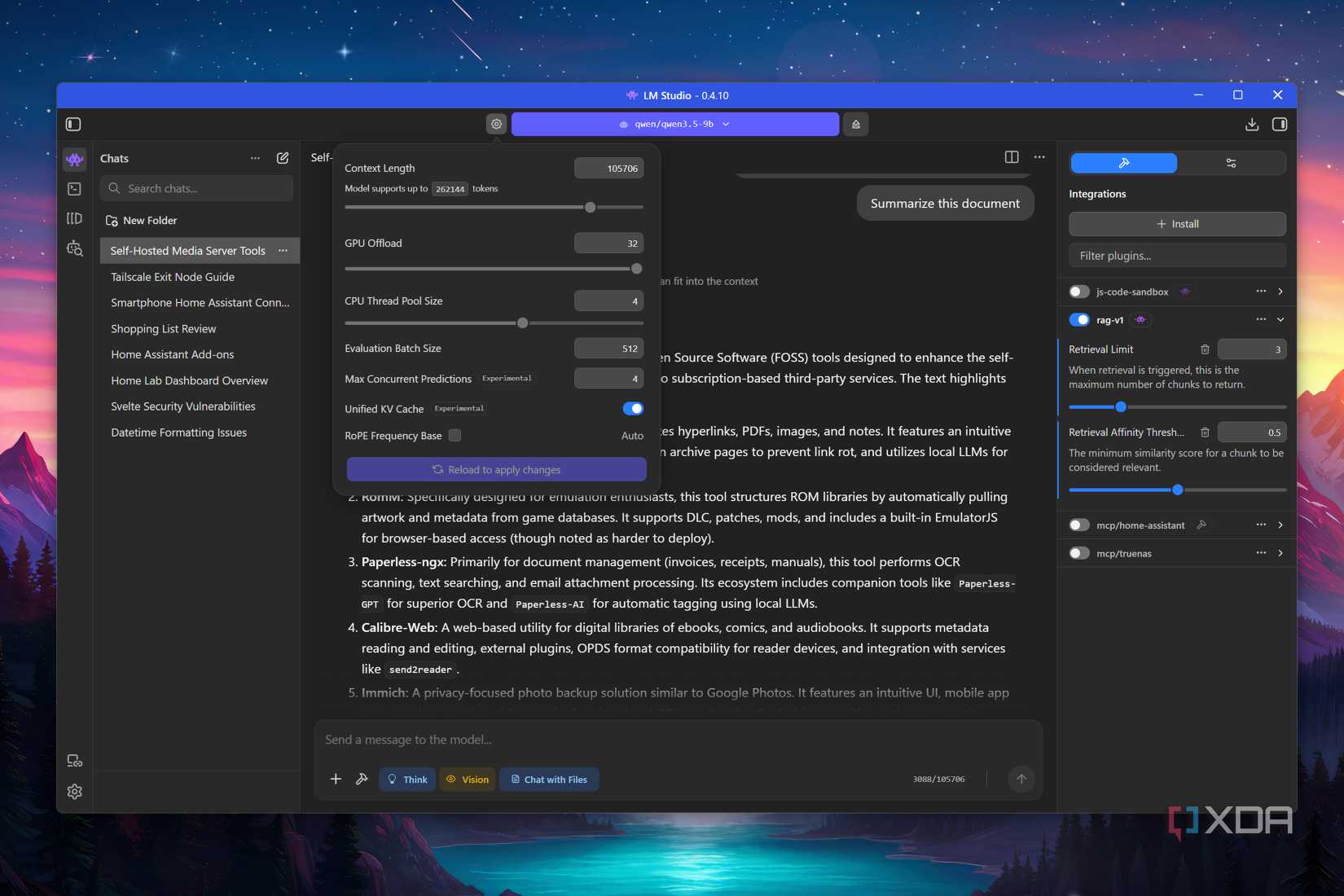Click the split view icon
The width and height of the screenshot is (1344, 896).
tap(1012, 157)
